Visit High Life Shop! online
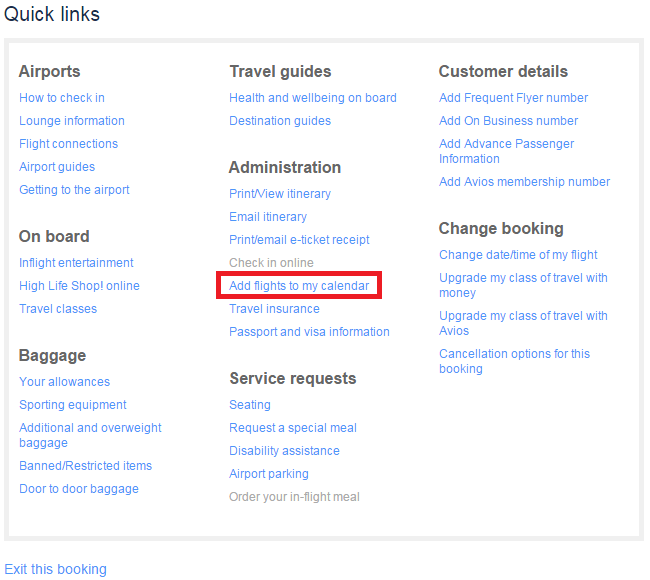 pos(79,286)
